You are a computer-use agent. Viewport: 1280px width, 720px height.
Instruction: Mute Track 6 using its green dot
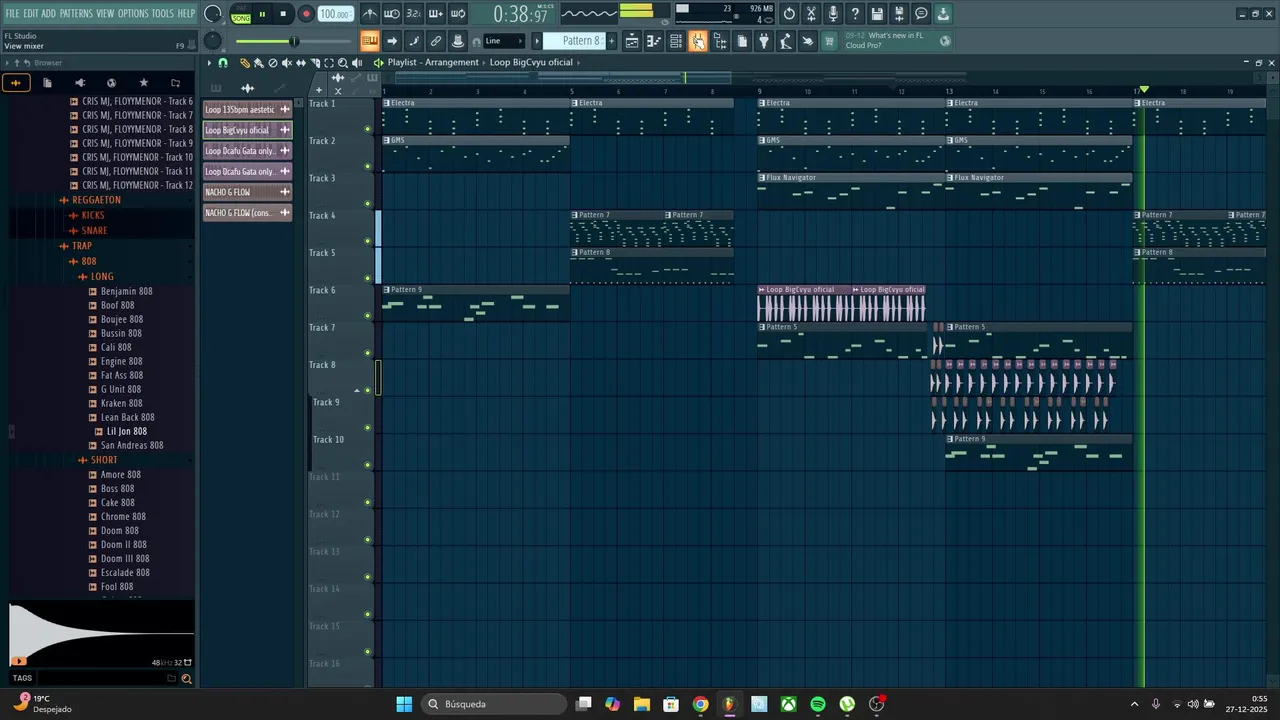tap(368, 315)
